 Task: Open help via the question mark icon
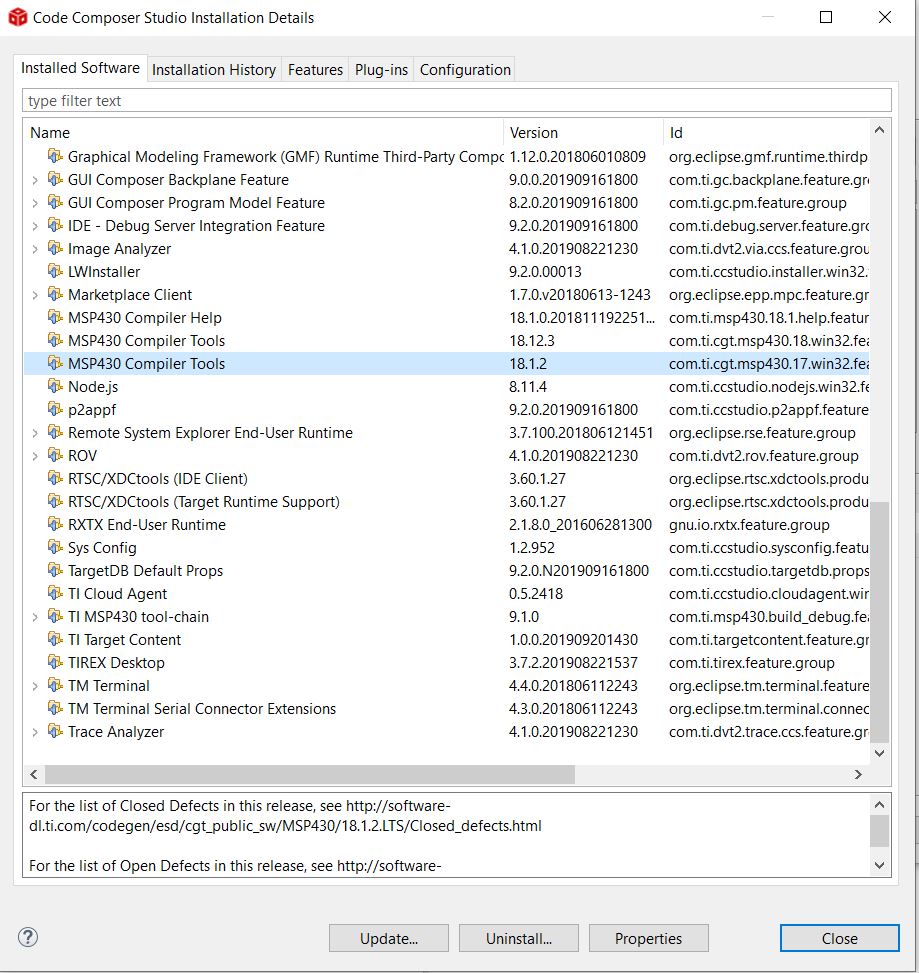[x=28, y=937]
